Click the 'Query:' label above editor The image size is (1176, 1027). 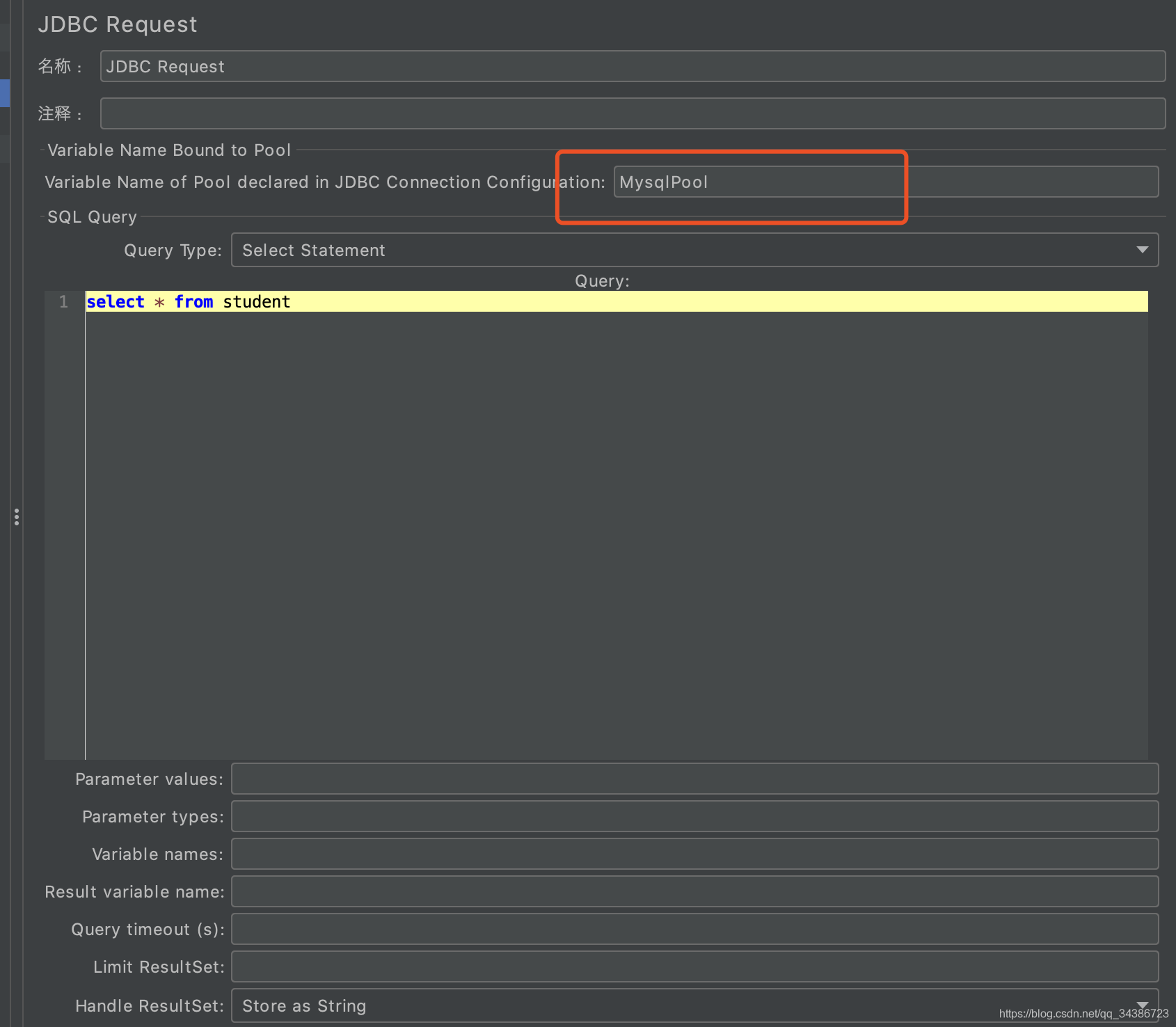tap(602, 281)
